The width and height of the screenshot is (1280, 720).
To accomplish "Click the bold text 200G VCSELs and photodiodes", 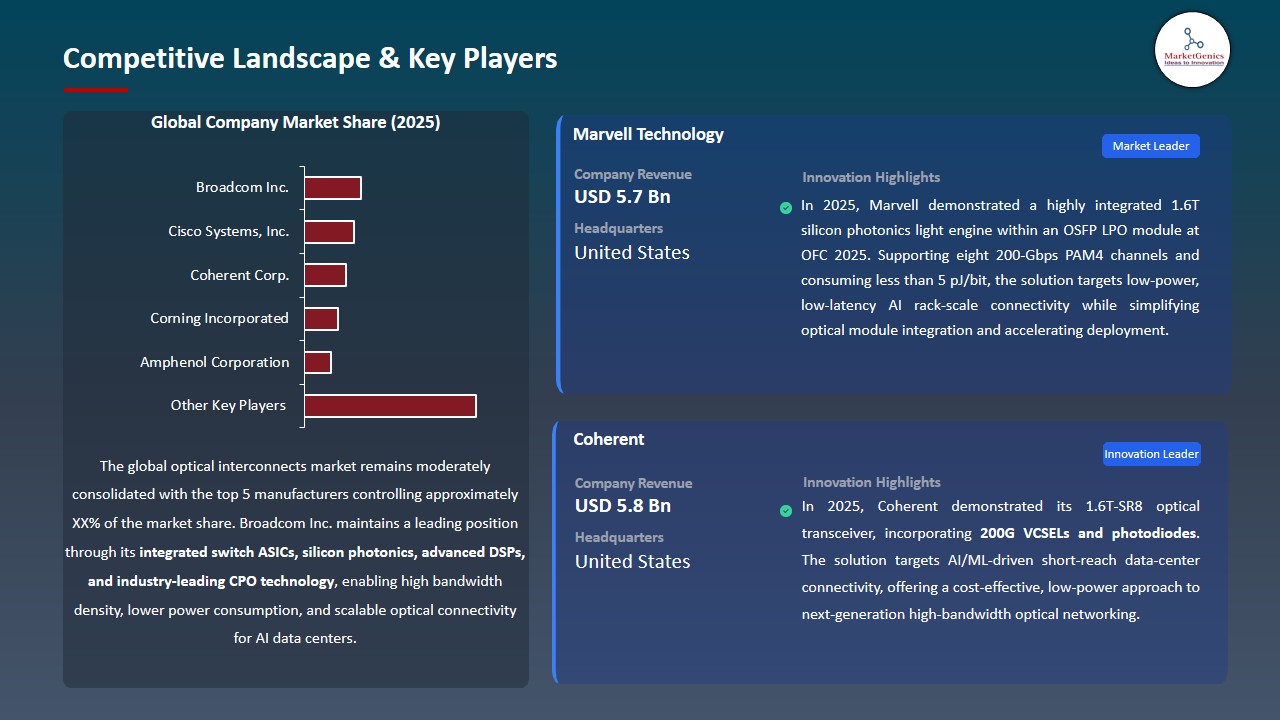I will (1087, 533).
